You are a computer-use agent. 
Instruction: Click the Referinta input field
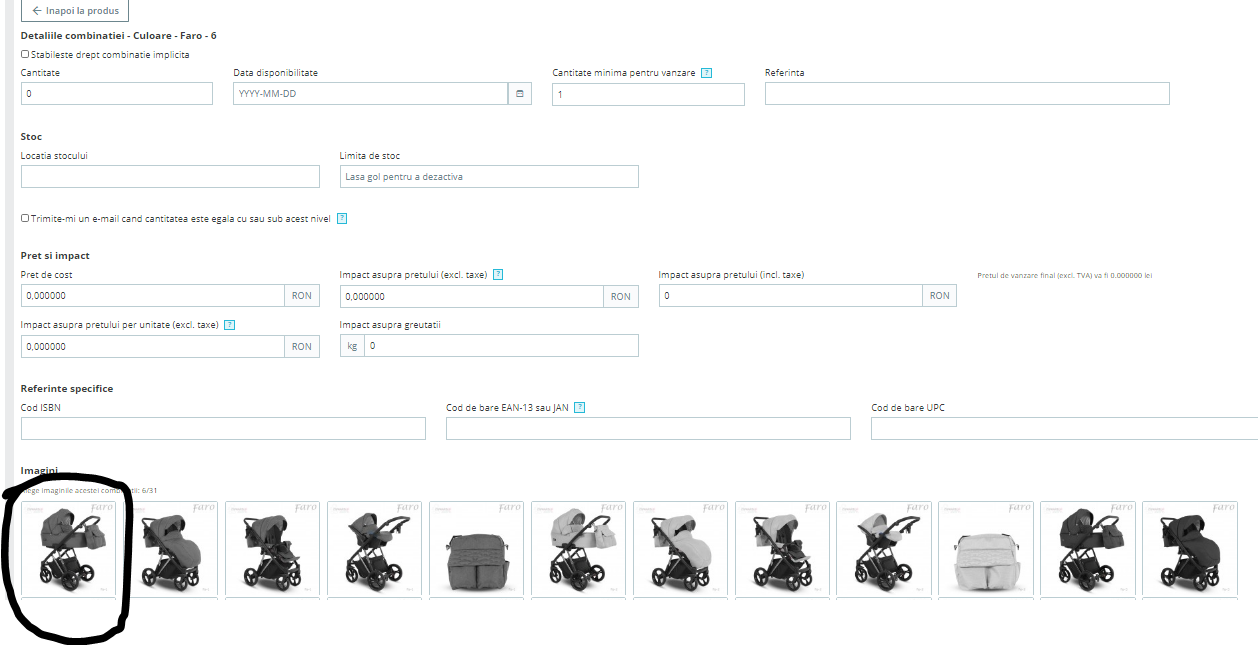tap(967, 94)
